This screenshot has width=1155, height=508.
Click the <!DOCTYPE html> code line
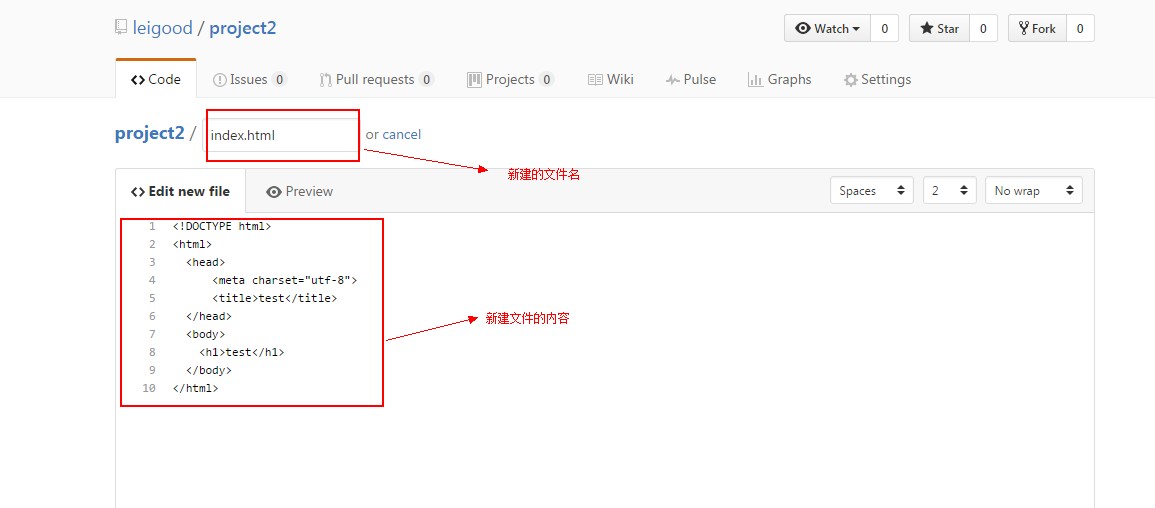[x=222, y=227]
